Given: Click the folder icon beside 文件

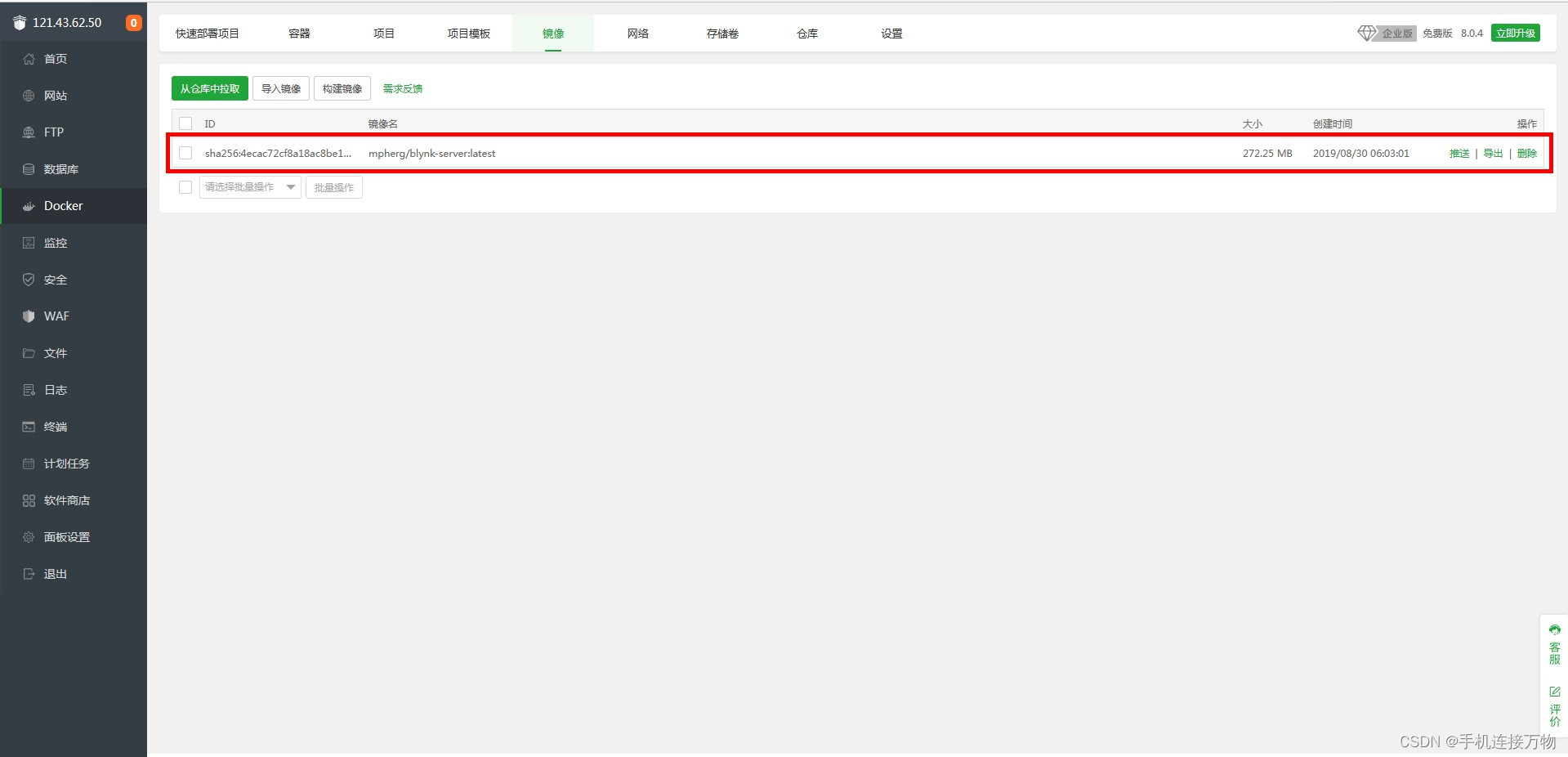Looking at the screenshot, I should 29,353.
